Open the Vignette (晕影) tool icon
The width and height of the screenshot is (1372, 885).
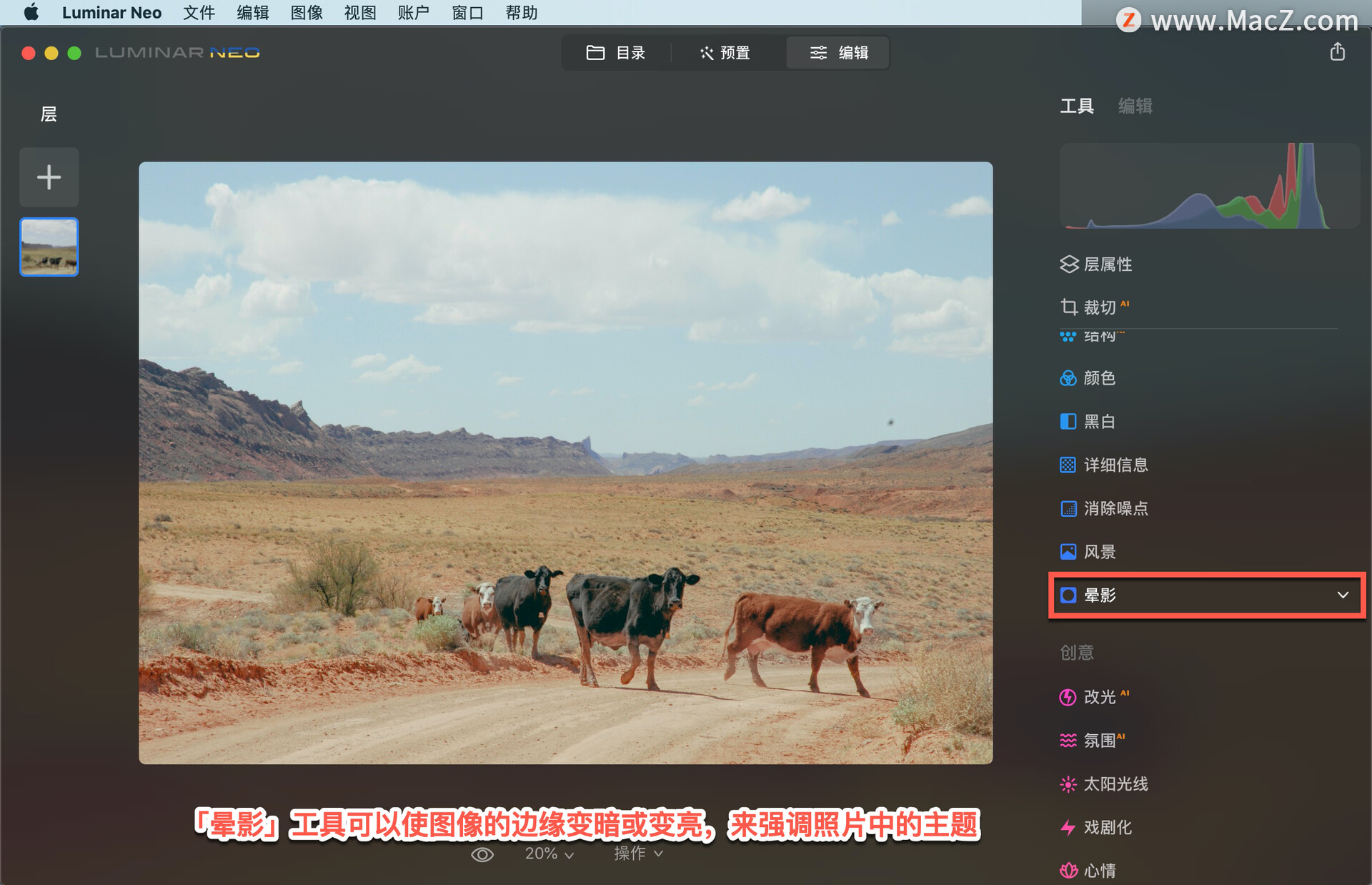[x=1068, y=595]
